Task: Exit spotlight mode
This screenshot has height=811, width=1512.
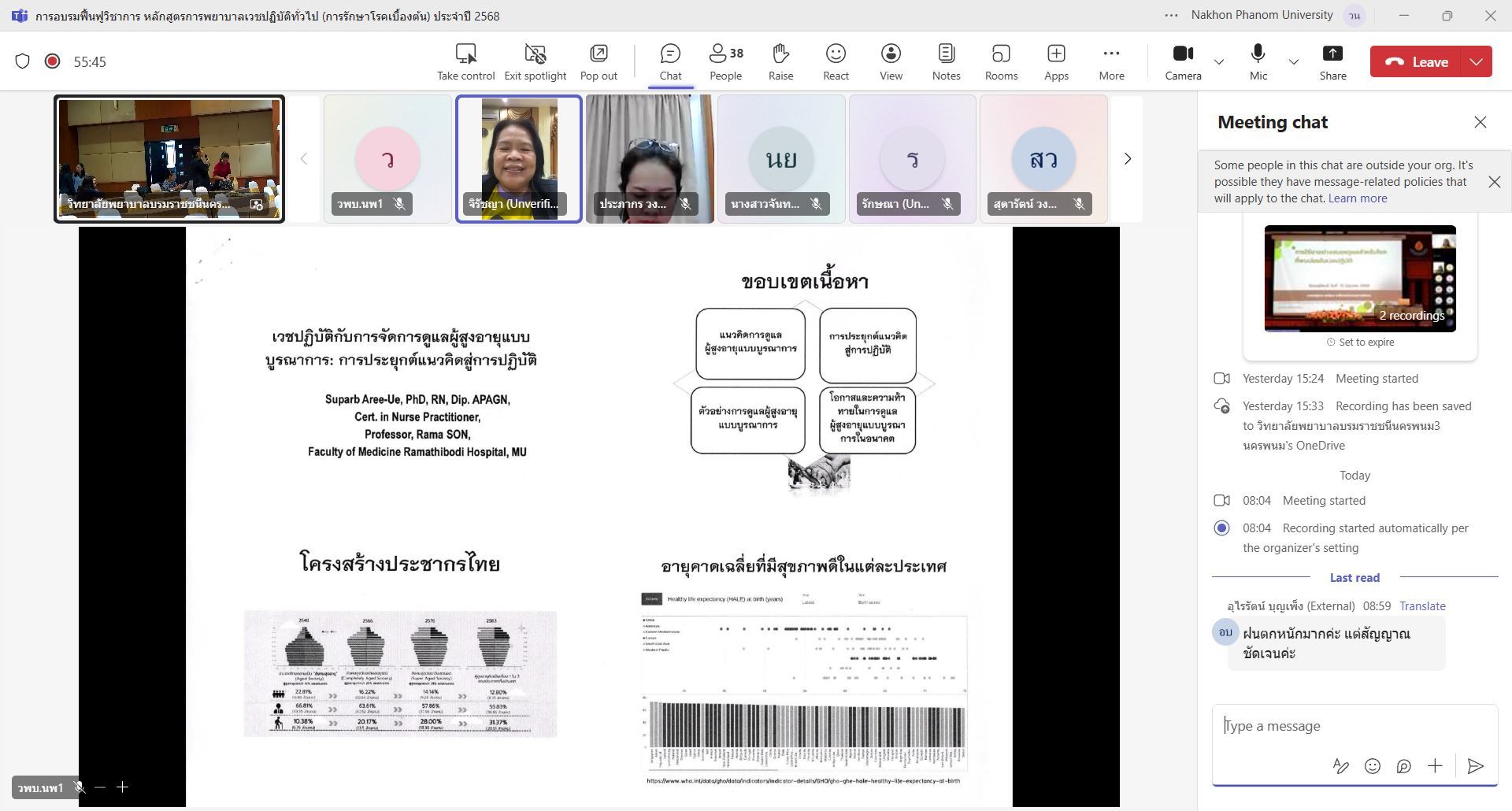Action: click(535, 61)
